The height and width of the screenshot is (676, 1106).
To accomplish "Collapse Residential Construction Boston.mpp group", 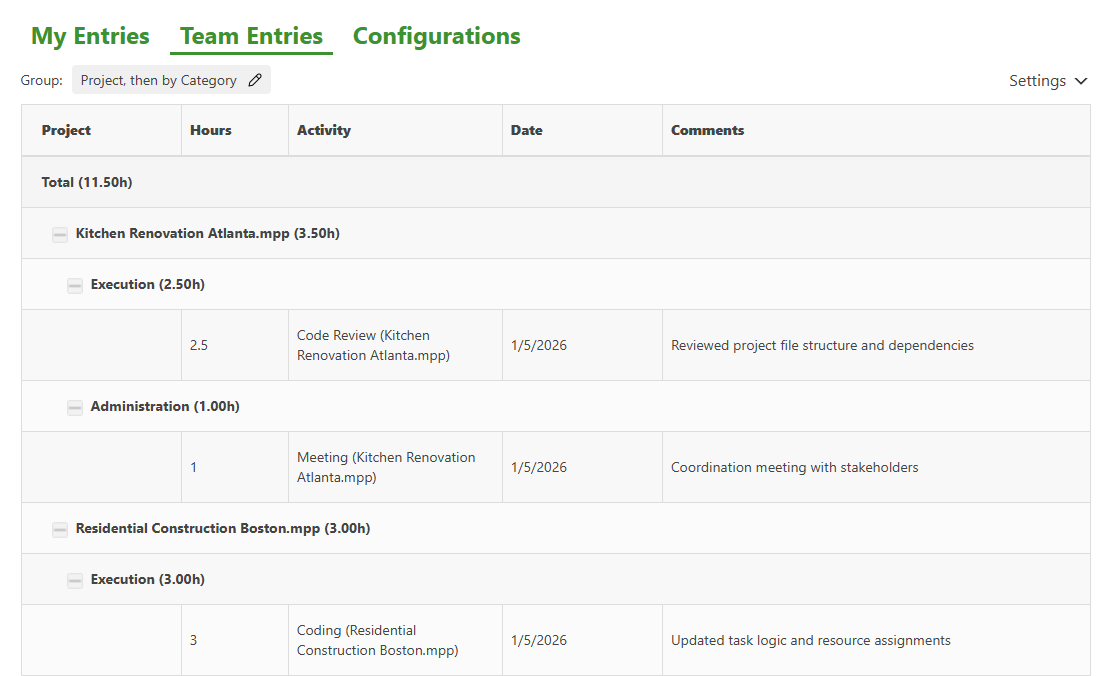I will [60, 529].
